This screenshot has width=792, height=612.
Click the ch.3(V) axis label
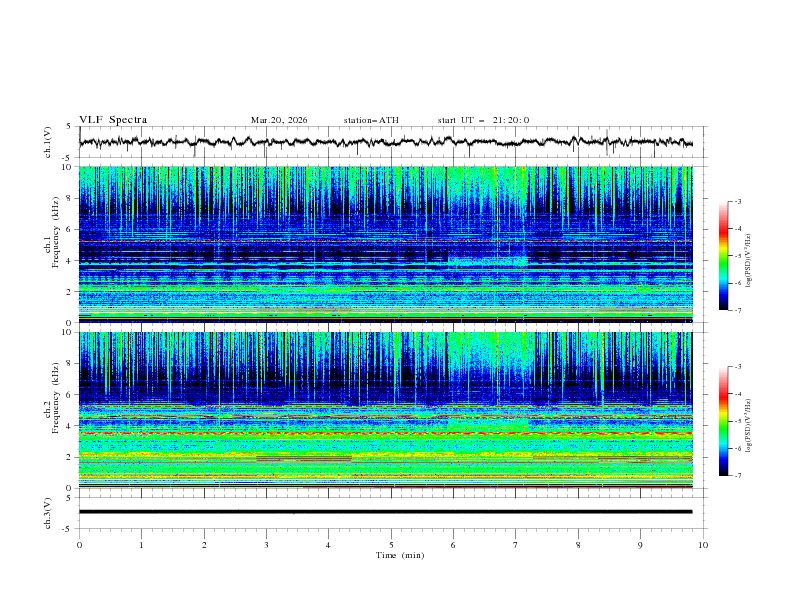pos(48,513)
